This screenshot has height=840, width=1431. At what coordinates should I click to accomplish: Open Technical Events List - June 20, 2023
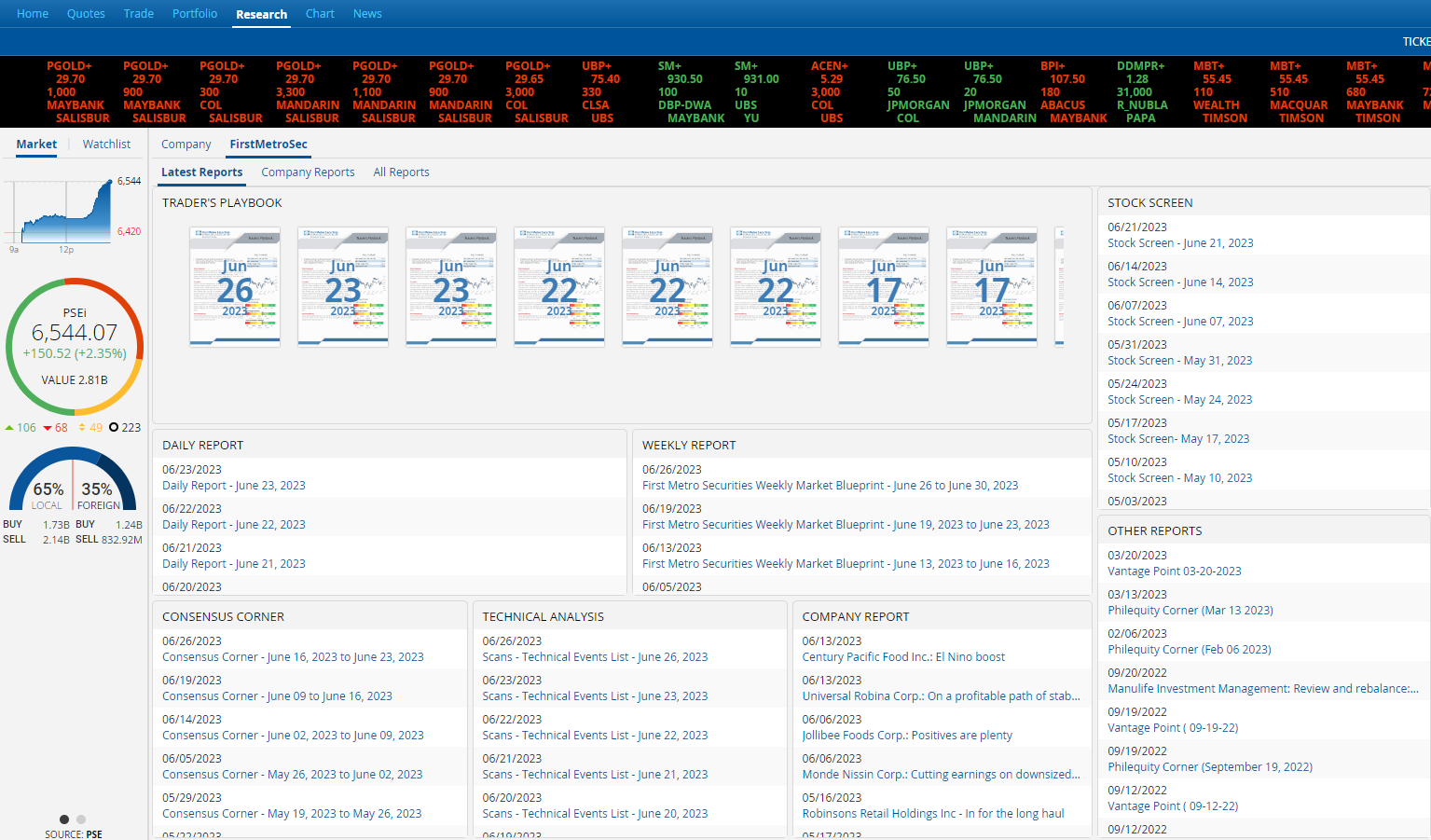[595, 814]
